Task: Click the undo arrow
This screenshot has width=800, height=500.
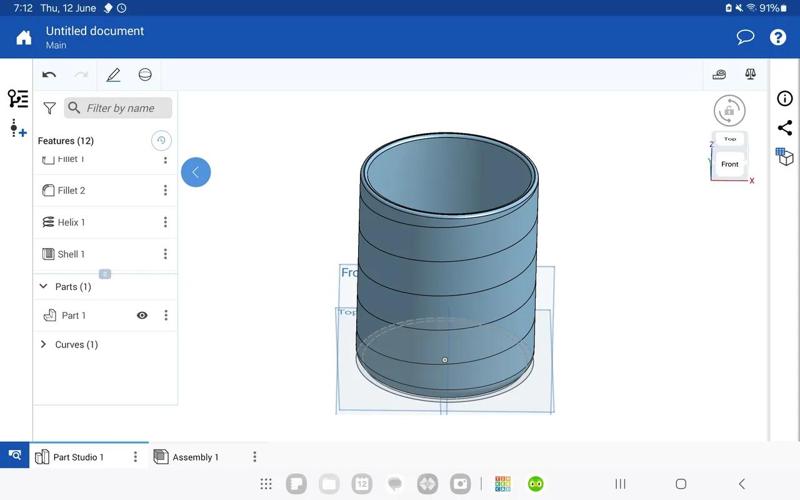Action: tap(49, 75)
